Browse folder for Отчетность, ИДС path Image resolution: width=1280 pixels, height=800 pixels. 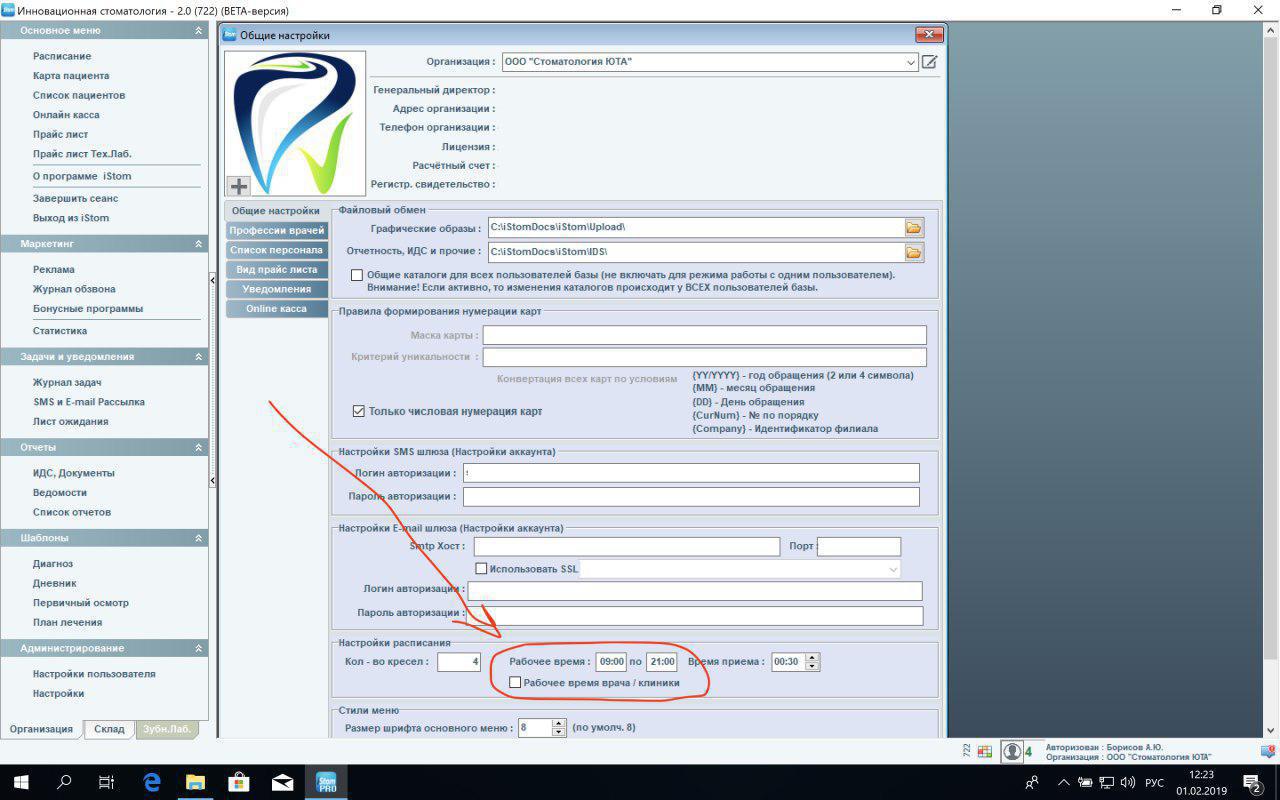(x=913, y=252)
